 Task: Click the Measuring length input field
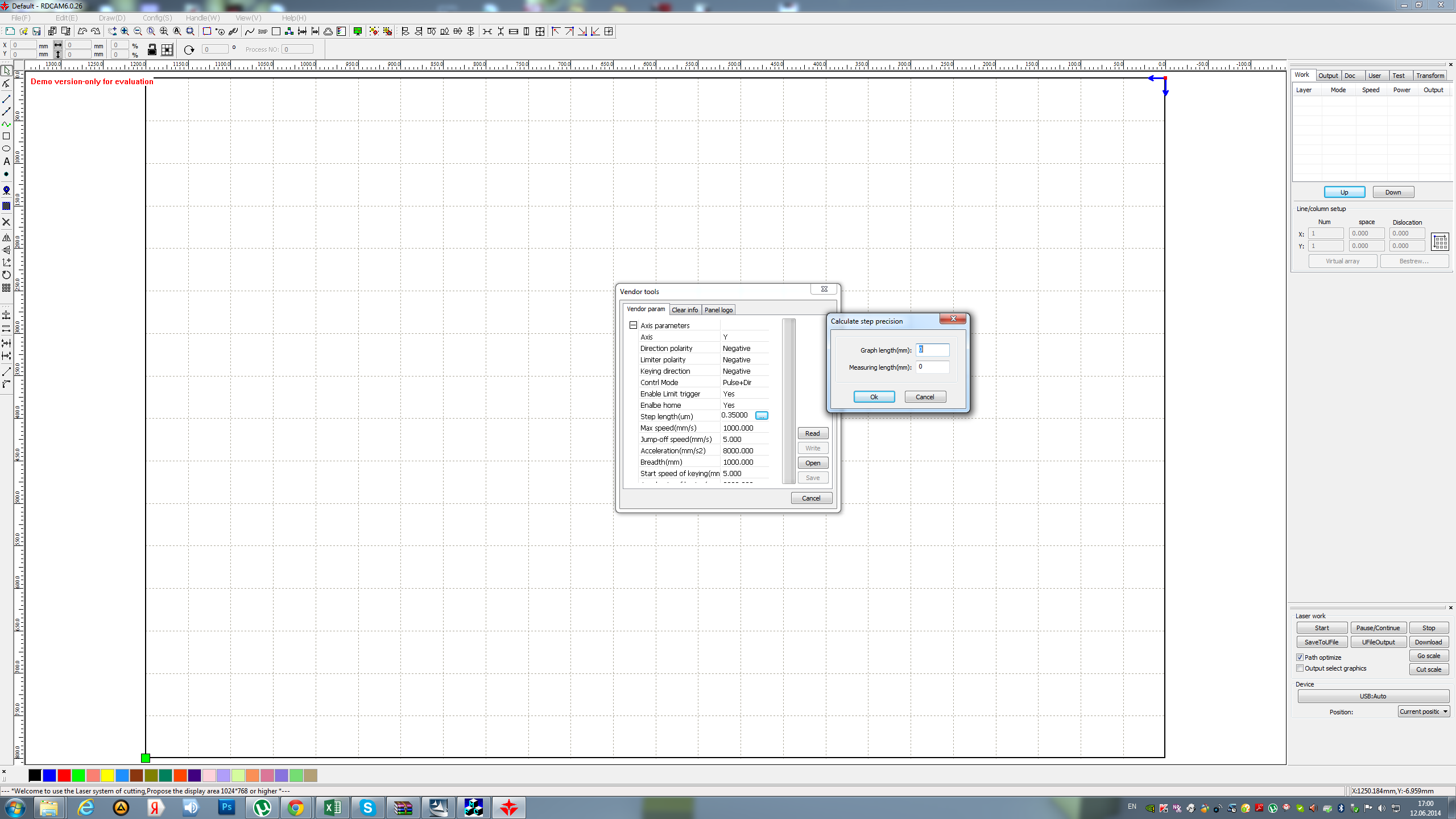coord(932,367)
